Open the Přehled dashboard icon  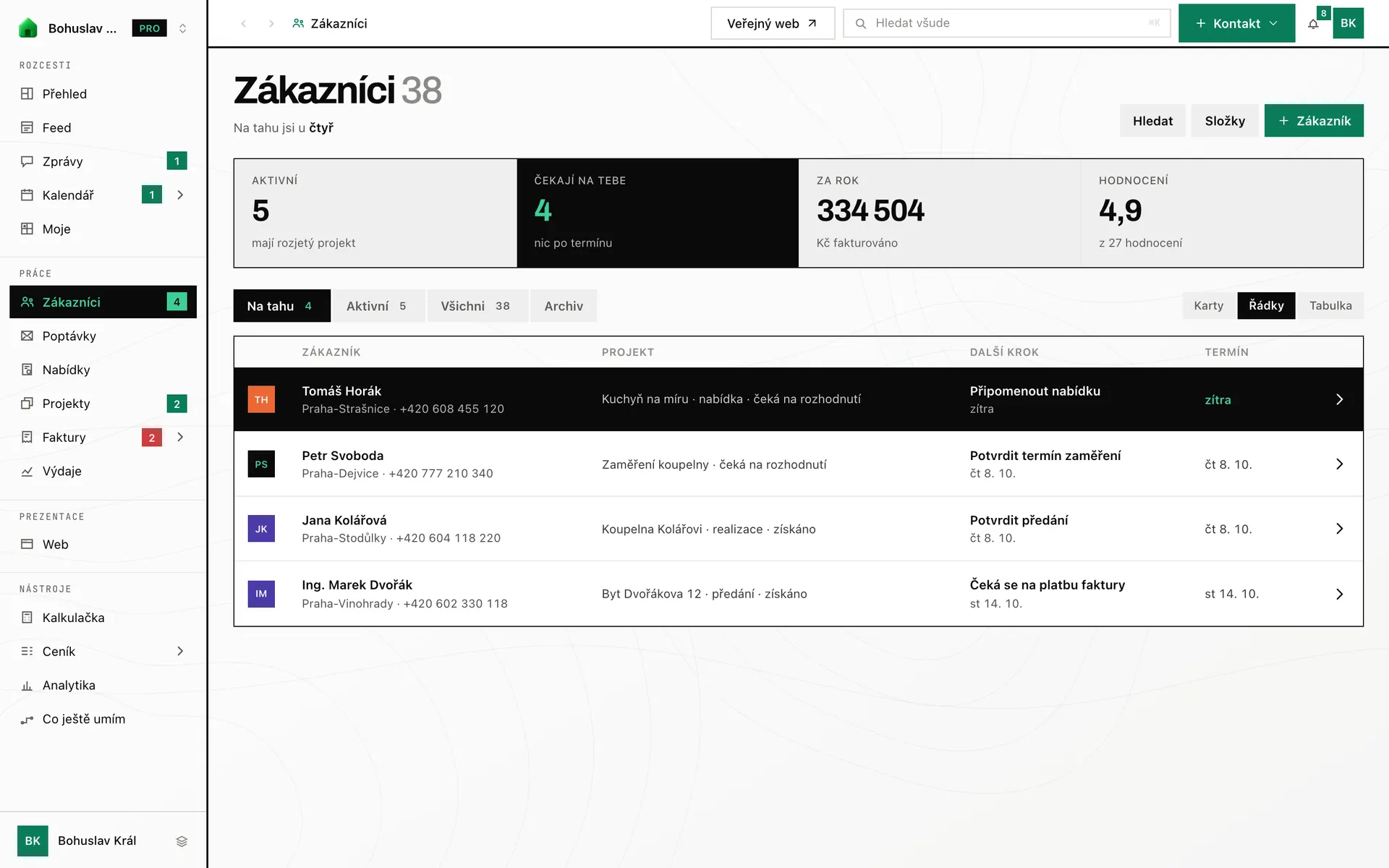[27, 94]
